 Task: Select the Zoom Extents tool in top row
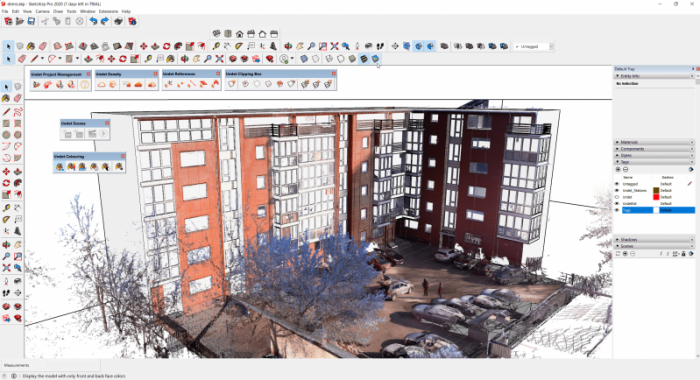point(334,46)
